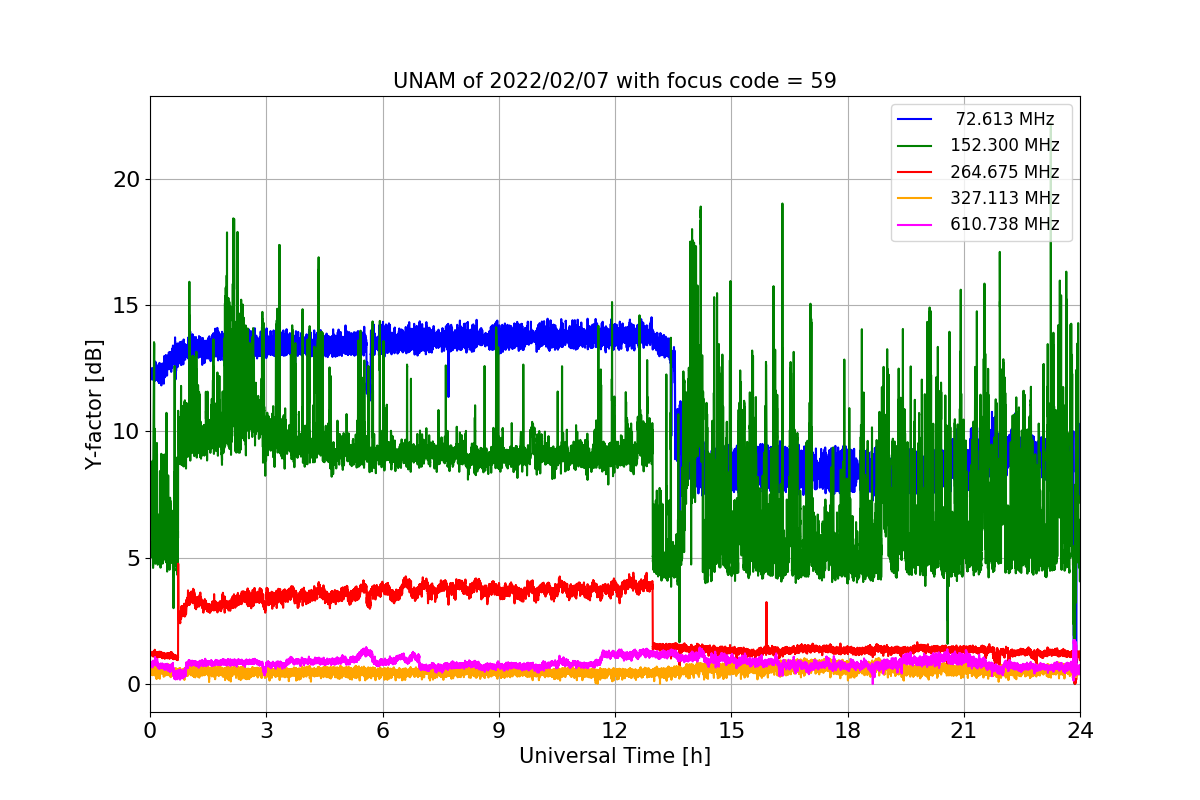Click the x-axis tick label 24
Image resolution: width=1200 pixels, height=800 pixels.
point(1080,730)
